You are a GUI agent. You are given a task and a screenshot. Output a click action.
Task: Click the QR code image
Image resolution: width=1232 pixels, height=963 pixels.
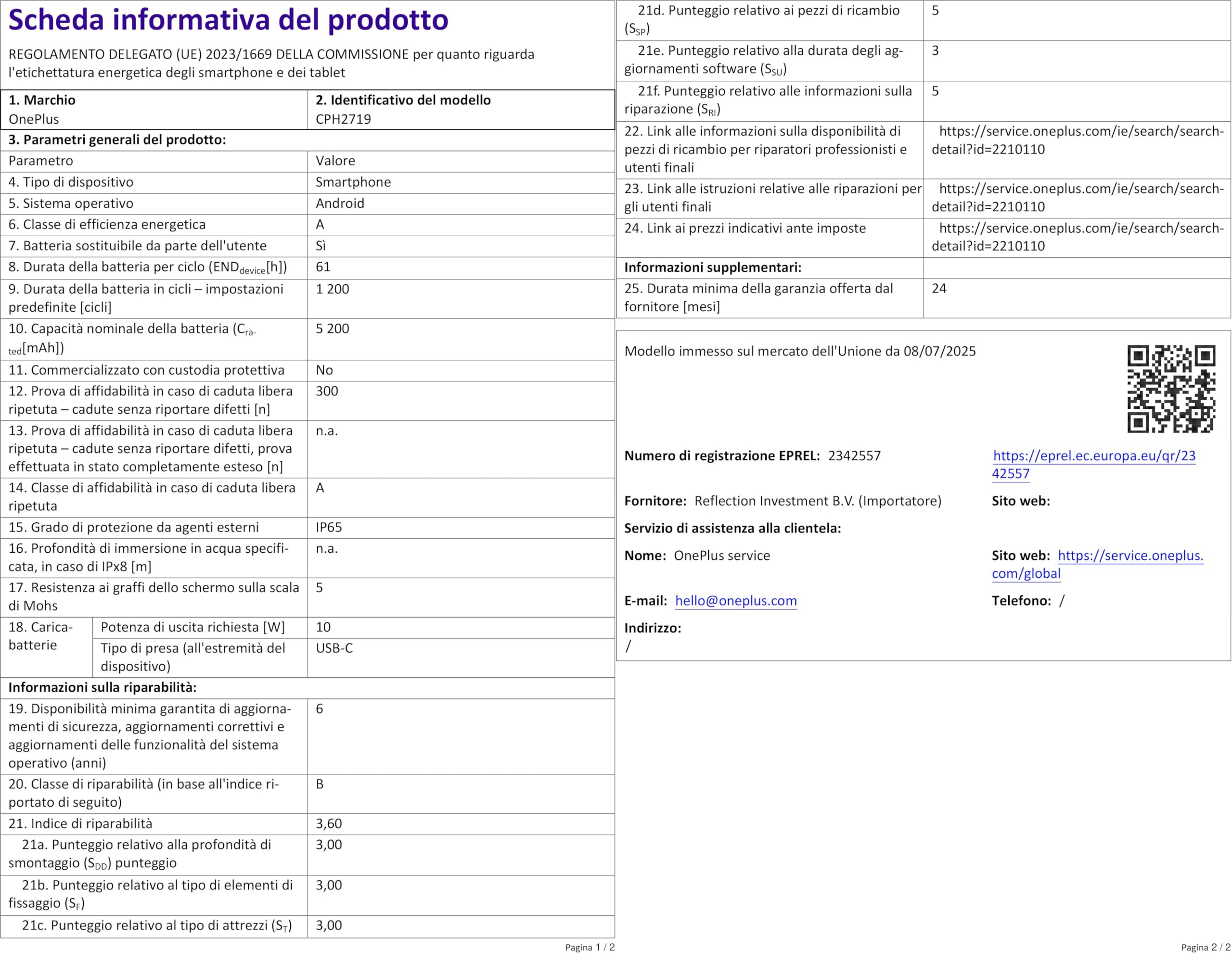[x=1171, y=389]
